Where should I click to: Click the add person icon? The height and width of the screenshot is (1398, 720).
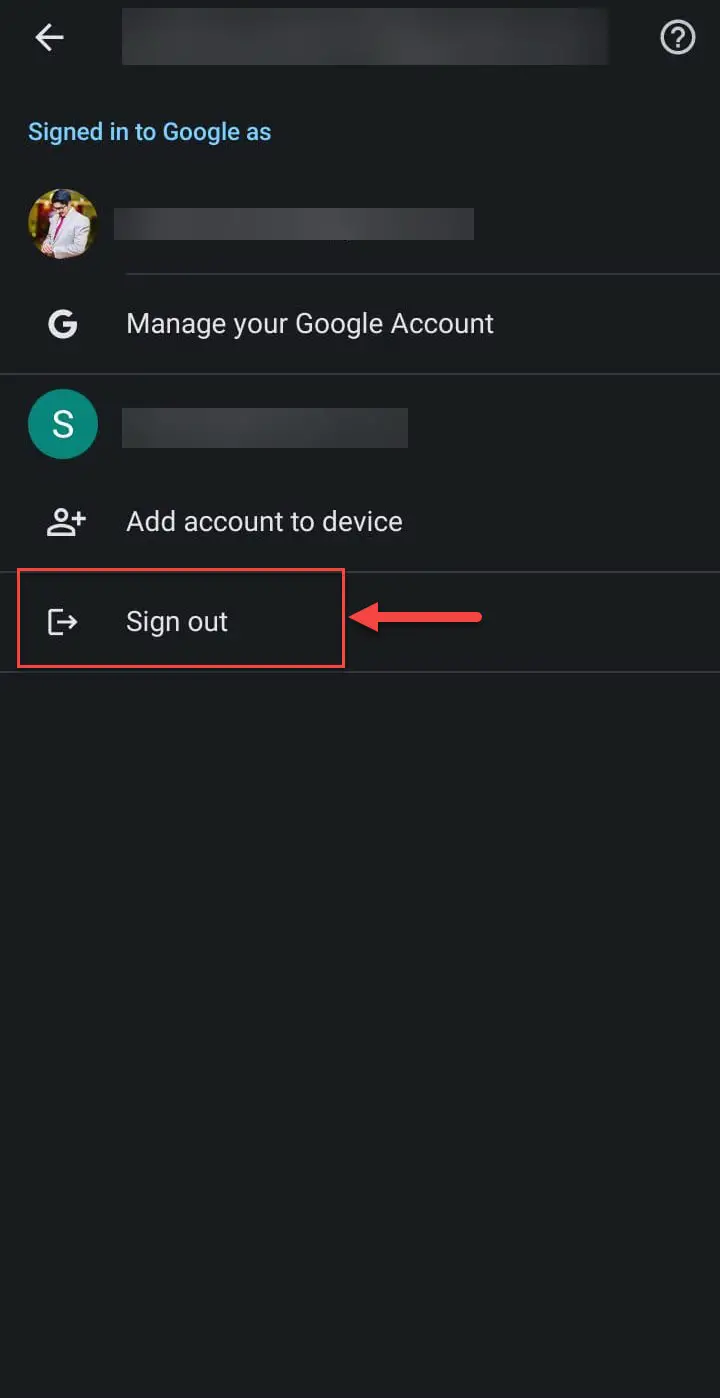(66, 522)
